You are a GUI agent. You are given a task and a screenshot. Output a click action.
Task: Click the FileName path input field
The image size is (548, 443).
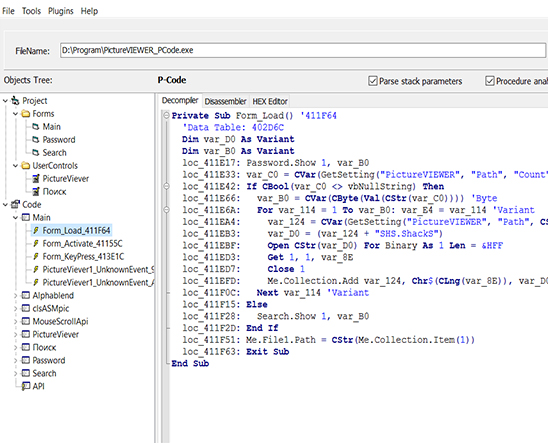click(303, 50)
